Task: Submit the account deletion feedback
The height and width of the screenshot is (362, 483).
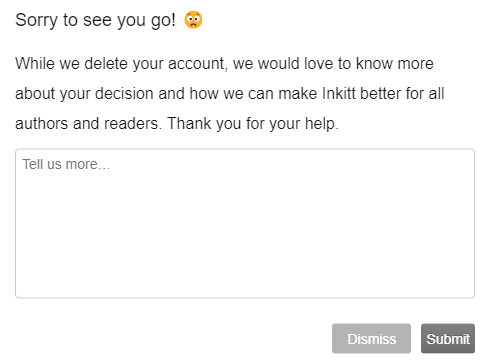Action: (x=448, y=338)
